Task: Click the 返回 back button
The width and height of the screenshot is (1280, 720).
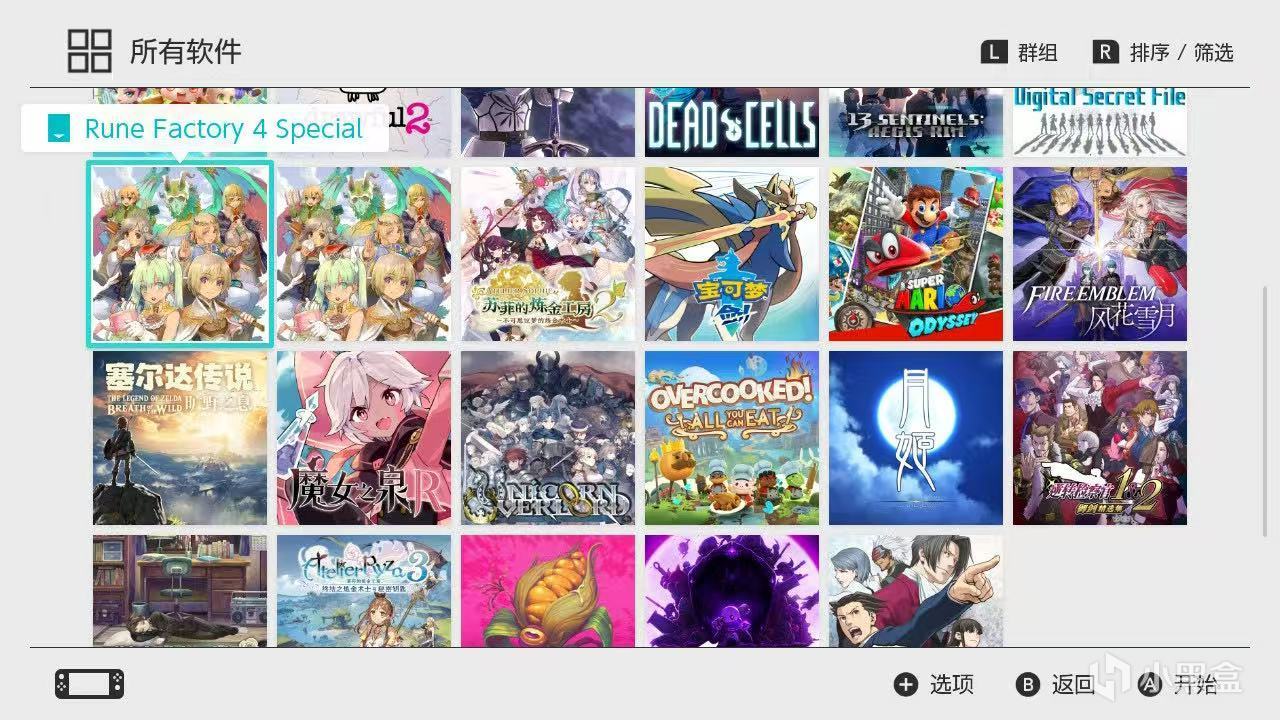Action: pos(1055,684)
